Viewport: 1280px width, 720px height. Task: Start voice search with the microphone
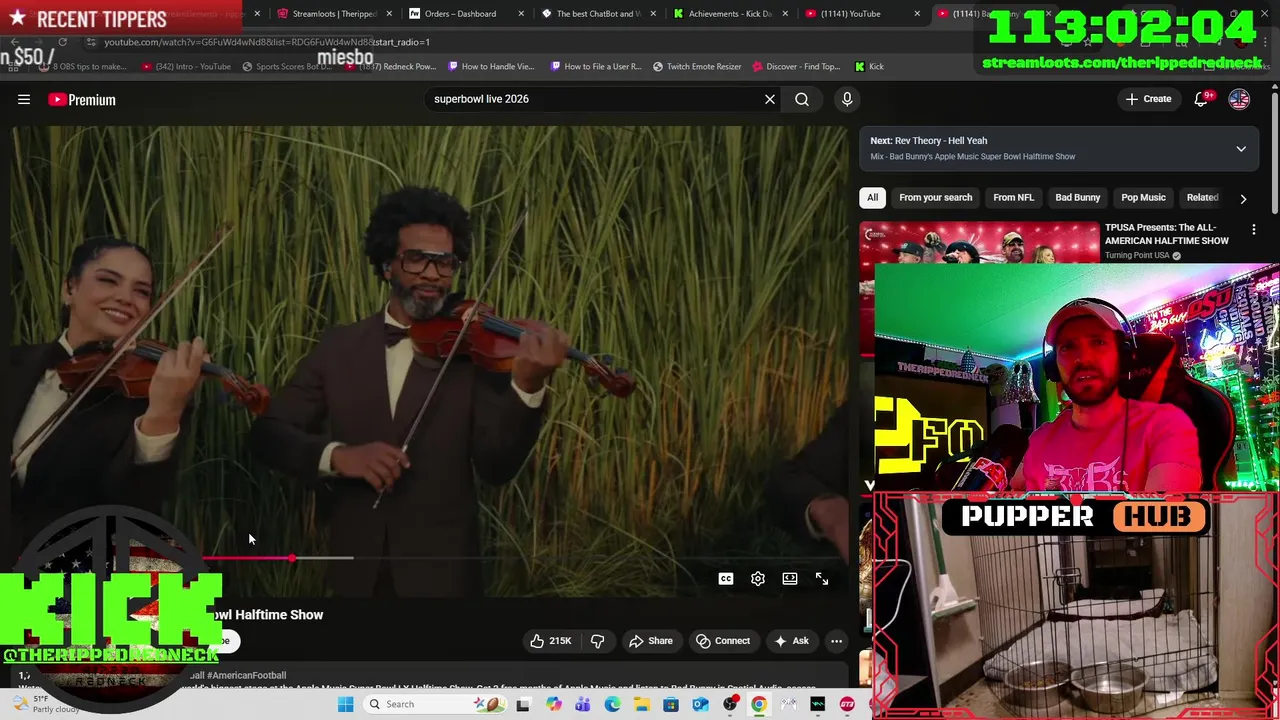[x=847, y=99]
